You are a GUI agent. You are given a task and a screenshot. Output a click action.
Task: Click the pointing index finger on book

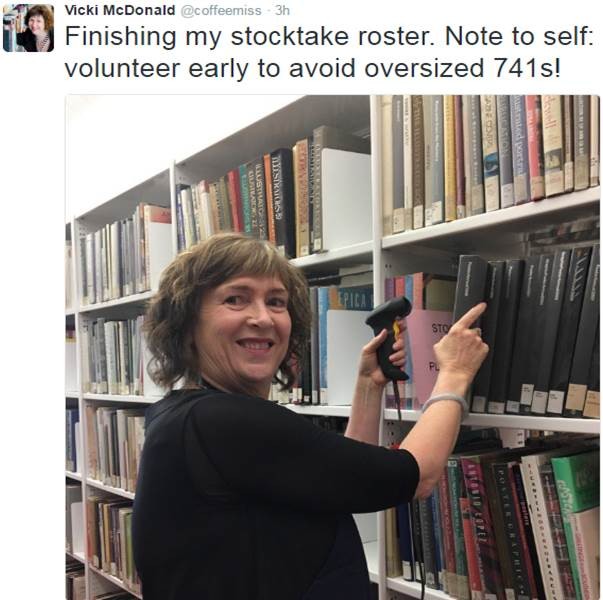[469, 315]
